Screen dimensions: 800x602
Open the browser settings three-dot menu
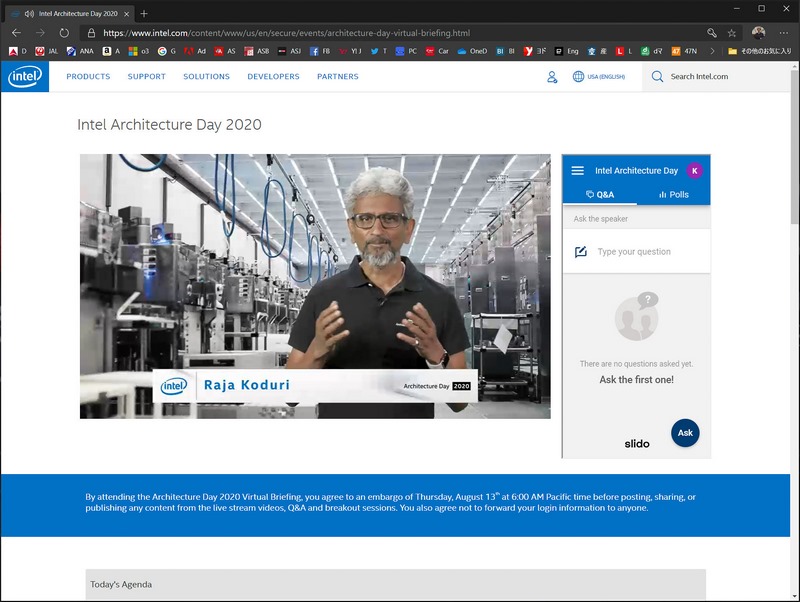784,33
